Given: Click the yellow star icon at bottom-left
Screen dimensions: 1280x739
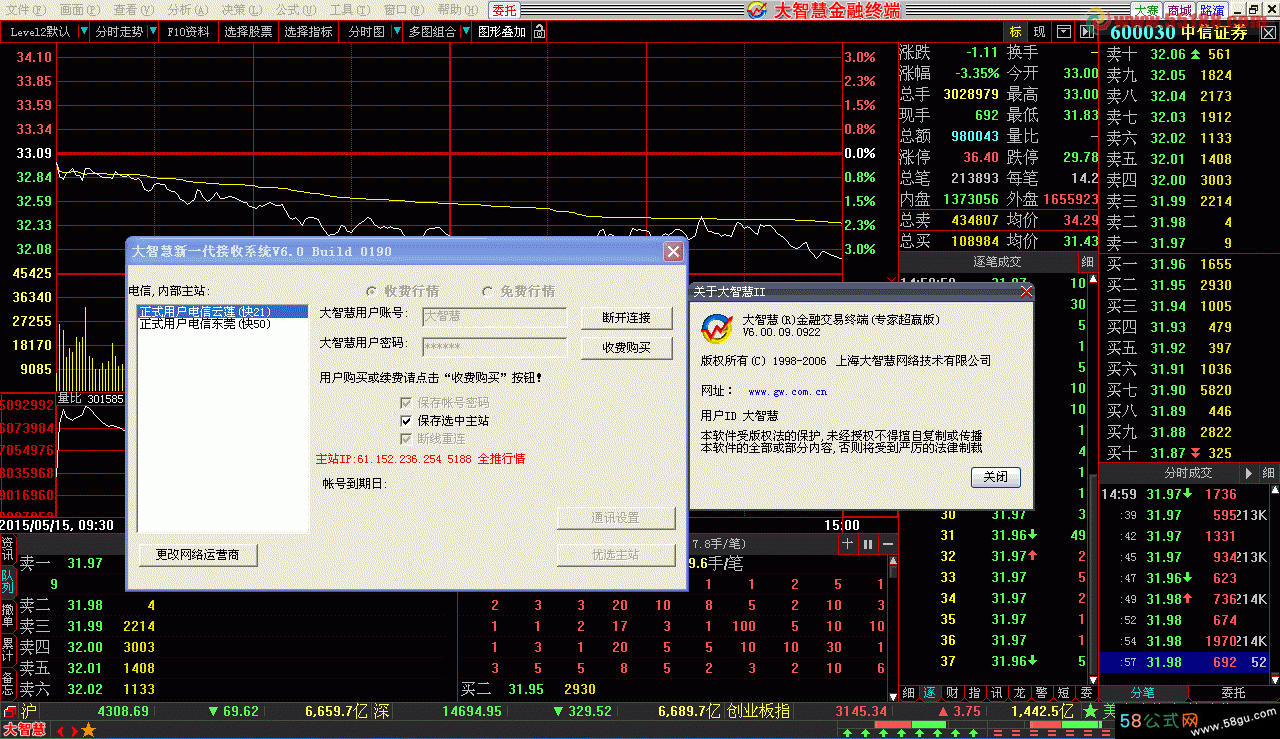Looking at the screenshot, I should click(x=88, y=730).
